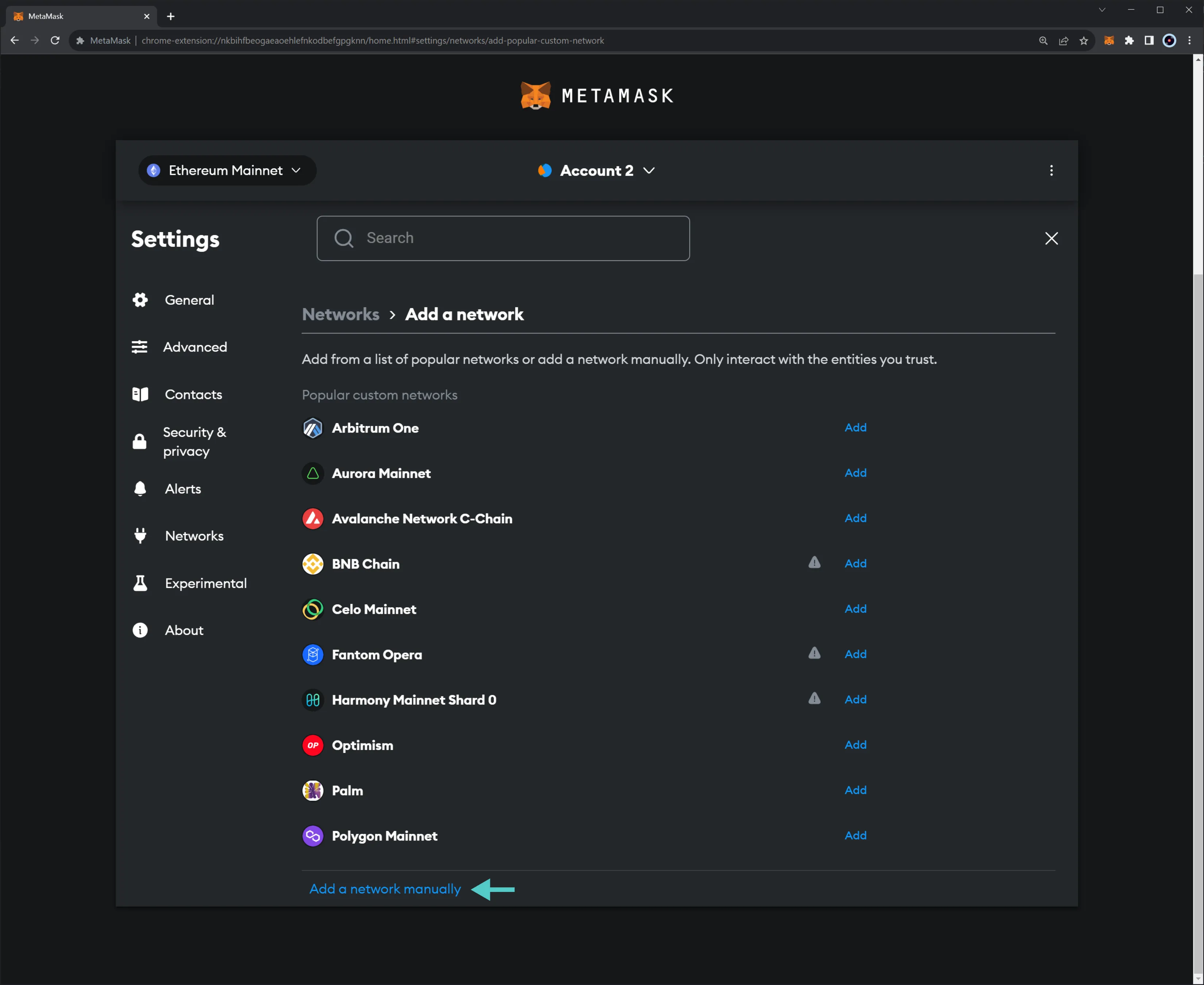Click the Networks settings tab

tap(193, 535)
